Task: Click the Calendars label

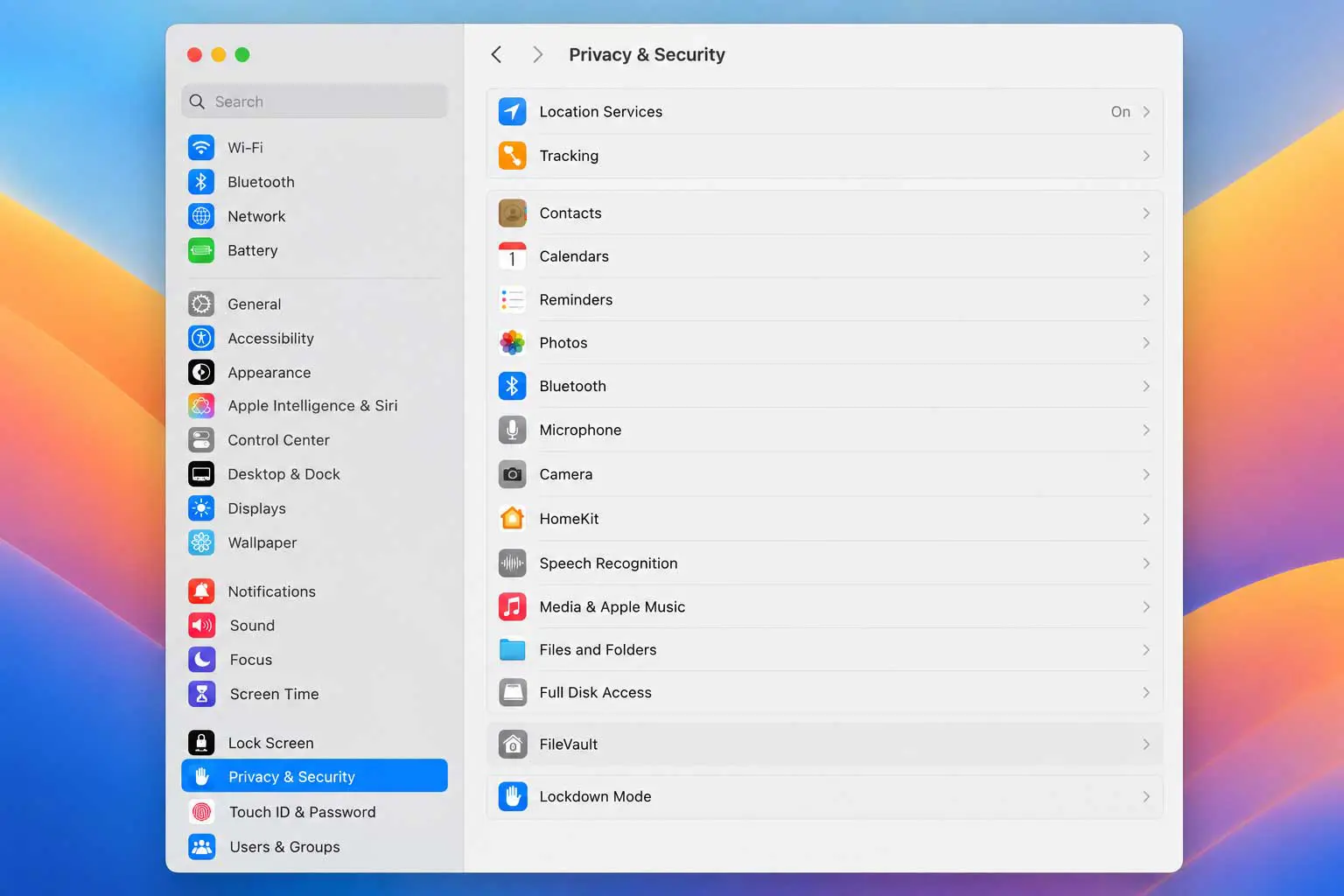Action: point(574,256)
